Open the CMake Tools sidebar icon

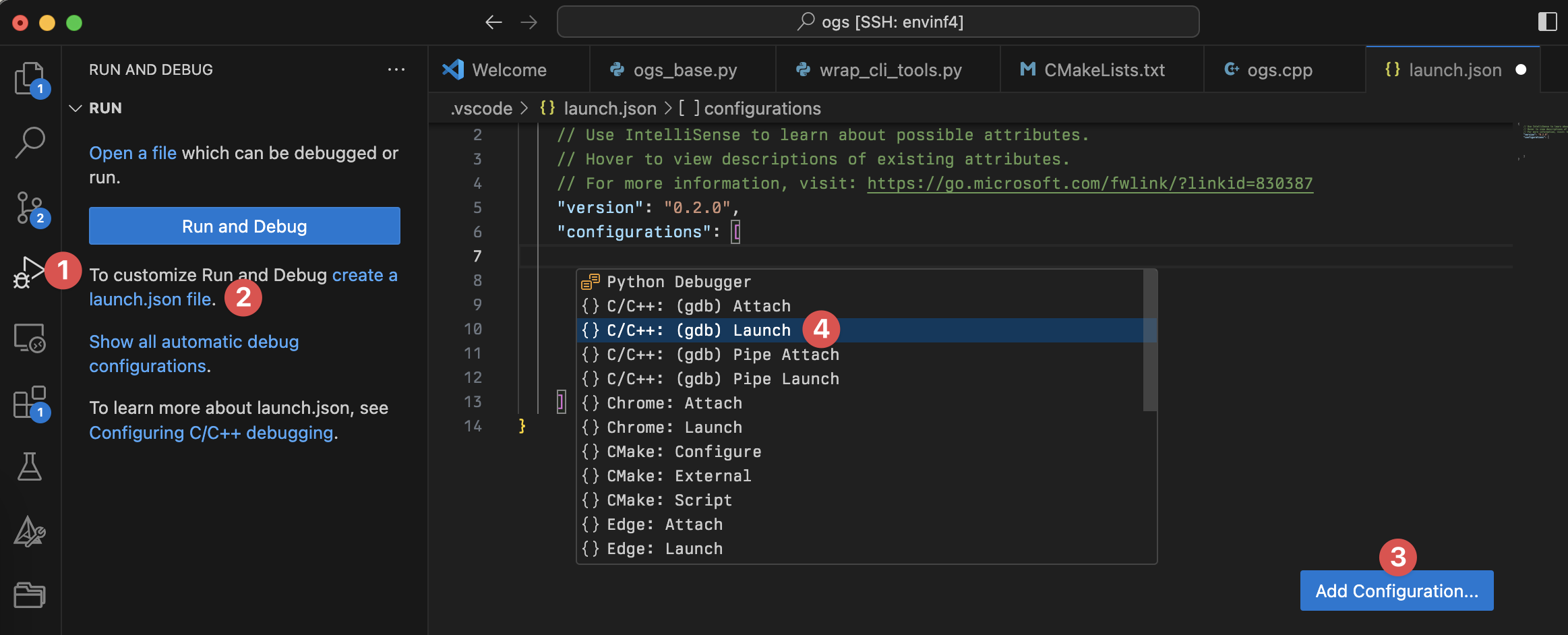click(30, 532)
